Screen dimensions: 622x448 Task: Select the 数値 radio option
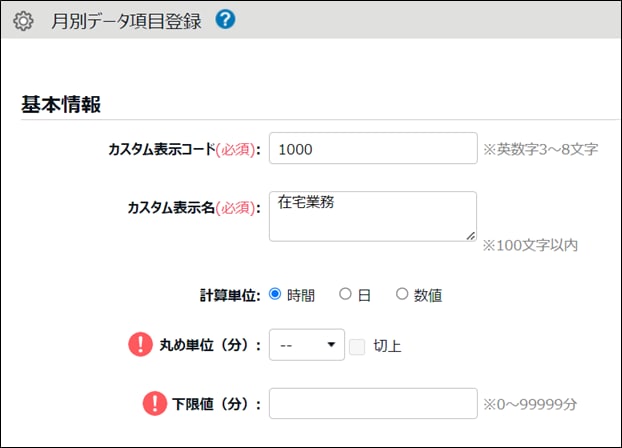pyautogui.click(x=402, y=294)
